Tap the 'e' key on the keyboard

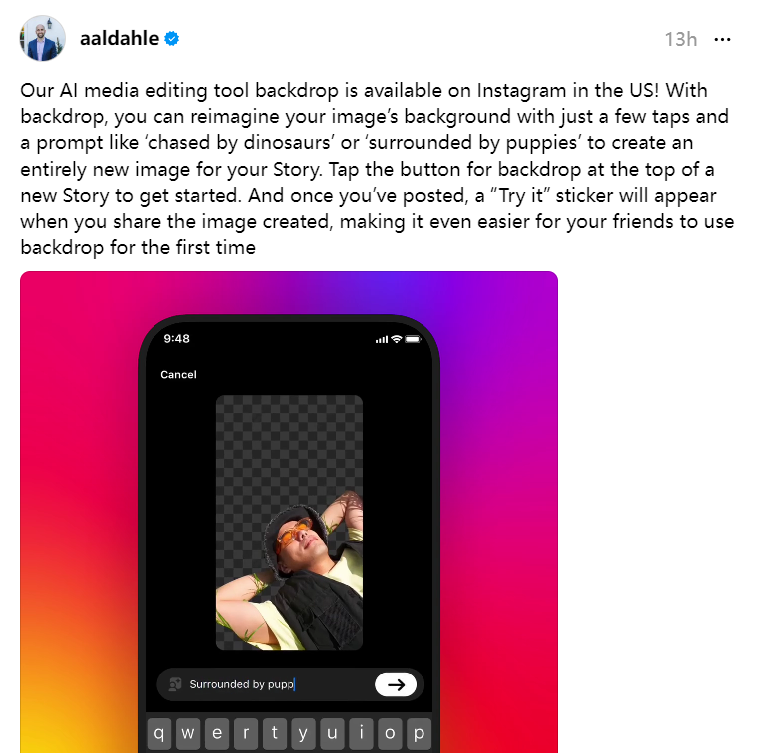[217, 733]
